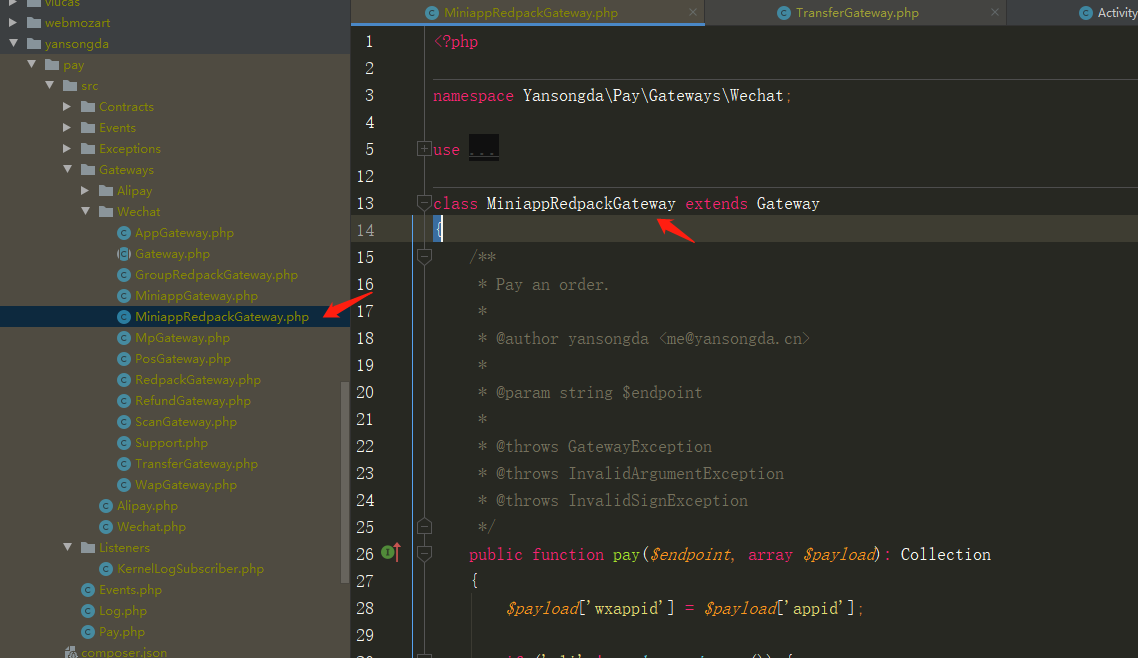Expand the webmozart folder

(x=13, y=22)
